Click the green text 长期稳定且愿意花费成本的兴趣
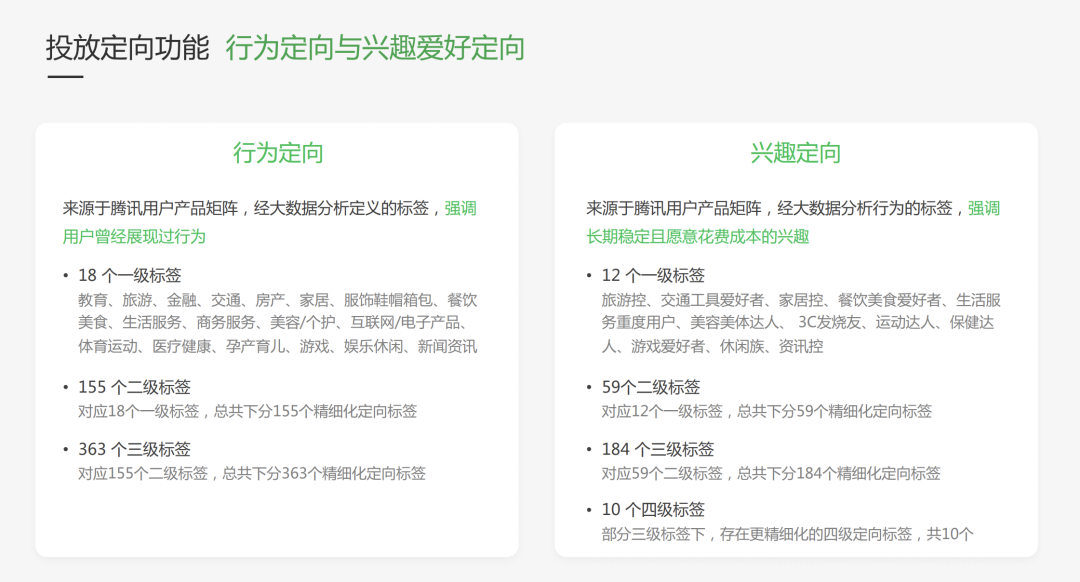The width and height of the screenshot is (1080, 582). [x=698, y=237]
